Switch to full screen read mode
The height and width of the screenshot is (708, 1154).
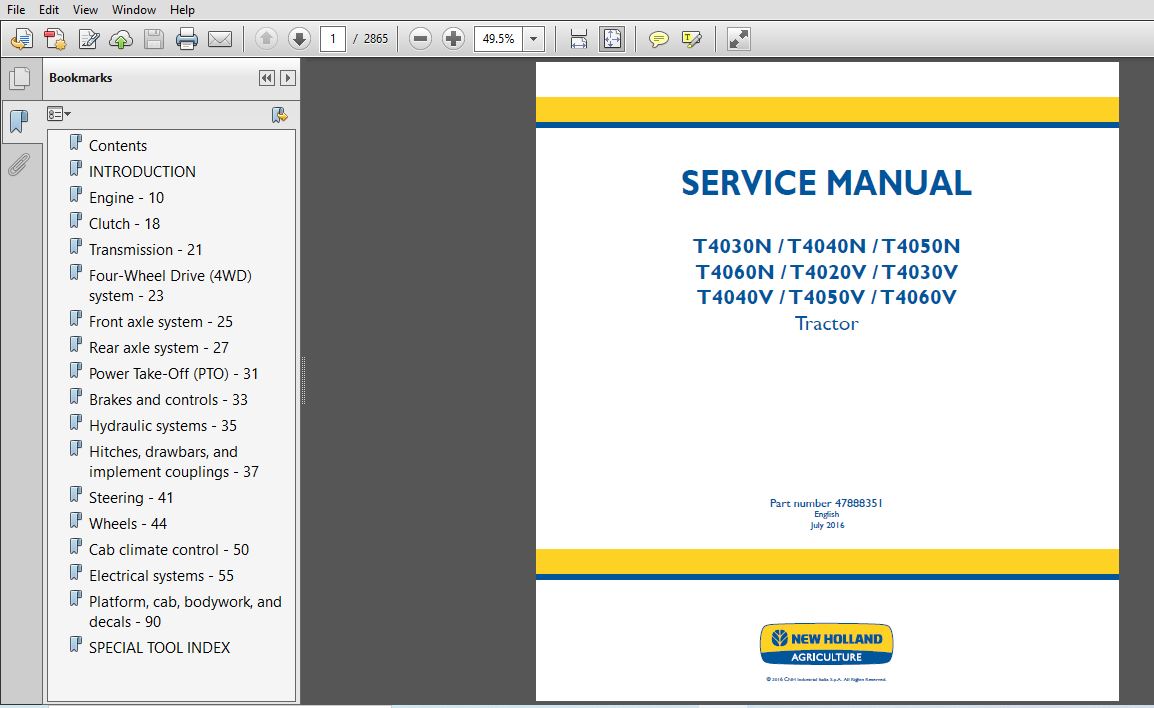(x=738, y=39)
